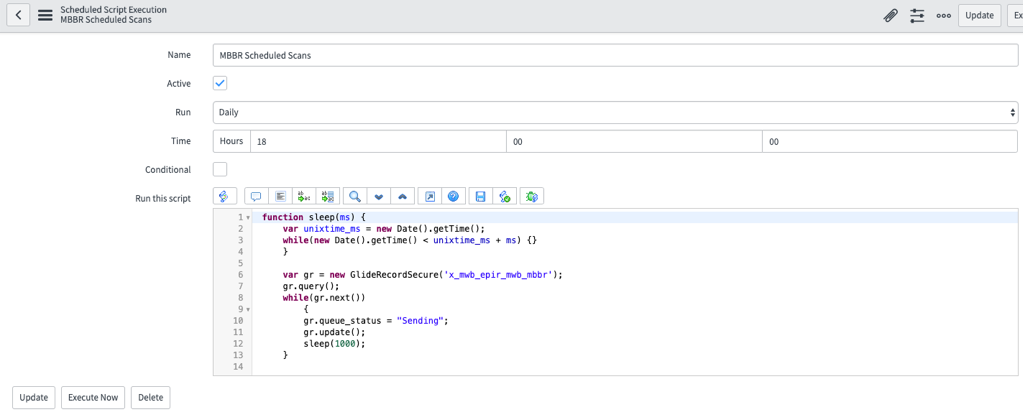Click the 'var unixtime_ms' code line

pyautogui.click(x=384, y=228)
